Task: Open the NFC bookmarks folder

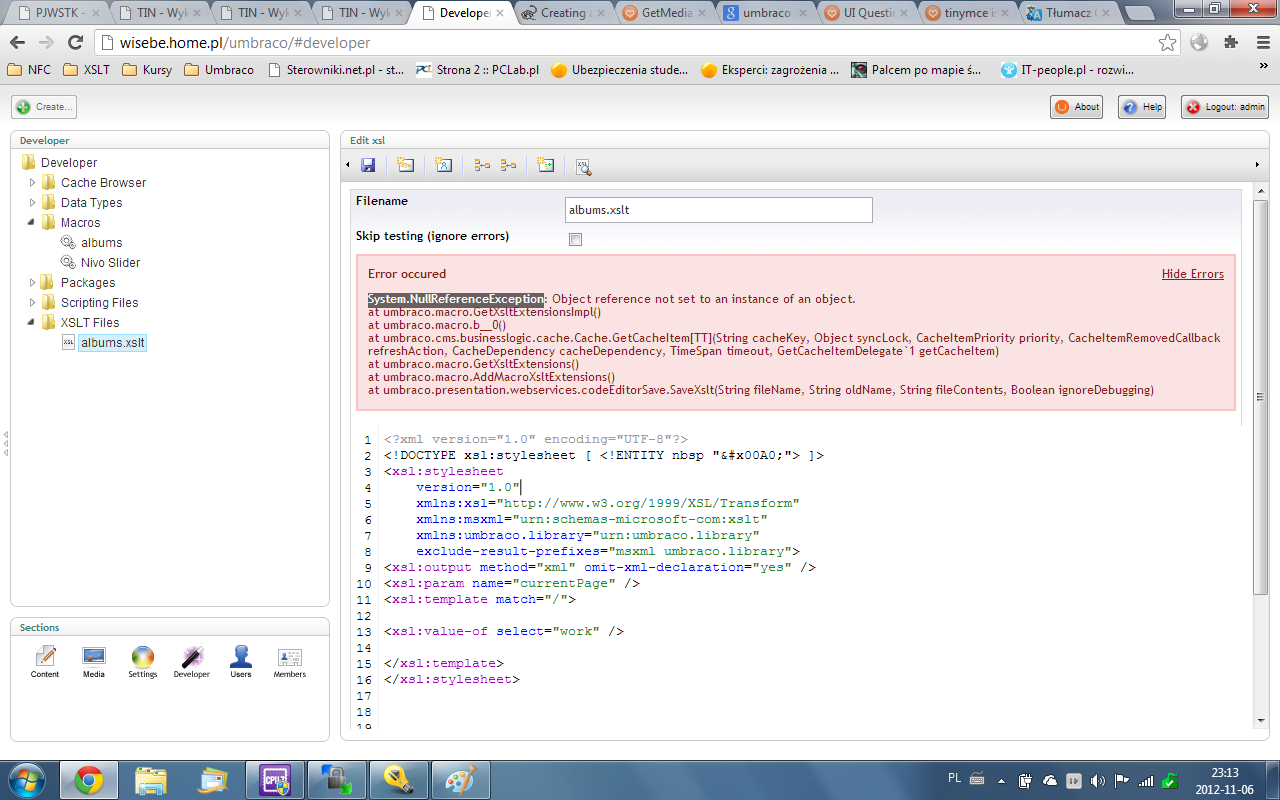Action: (28, 70)
